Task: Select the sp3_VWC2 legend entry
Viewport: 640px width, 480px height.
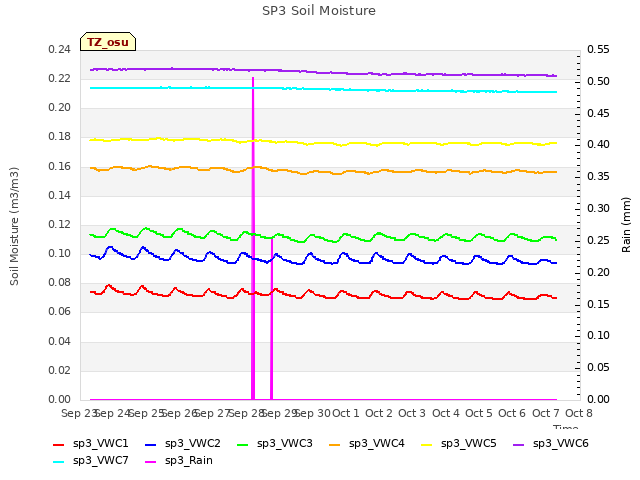Action: pyautogui.click(x=182, y=444)
